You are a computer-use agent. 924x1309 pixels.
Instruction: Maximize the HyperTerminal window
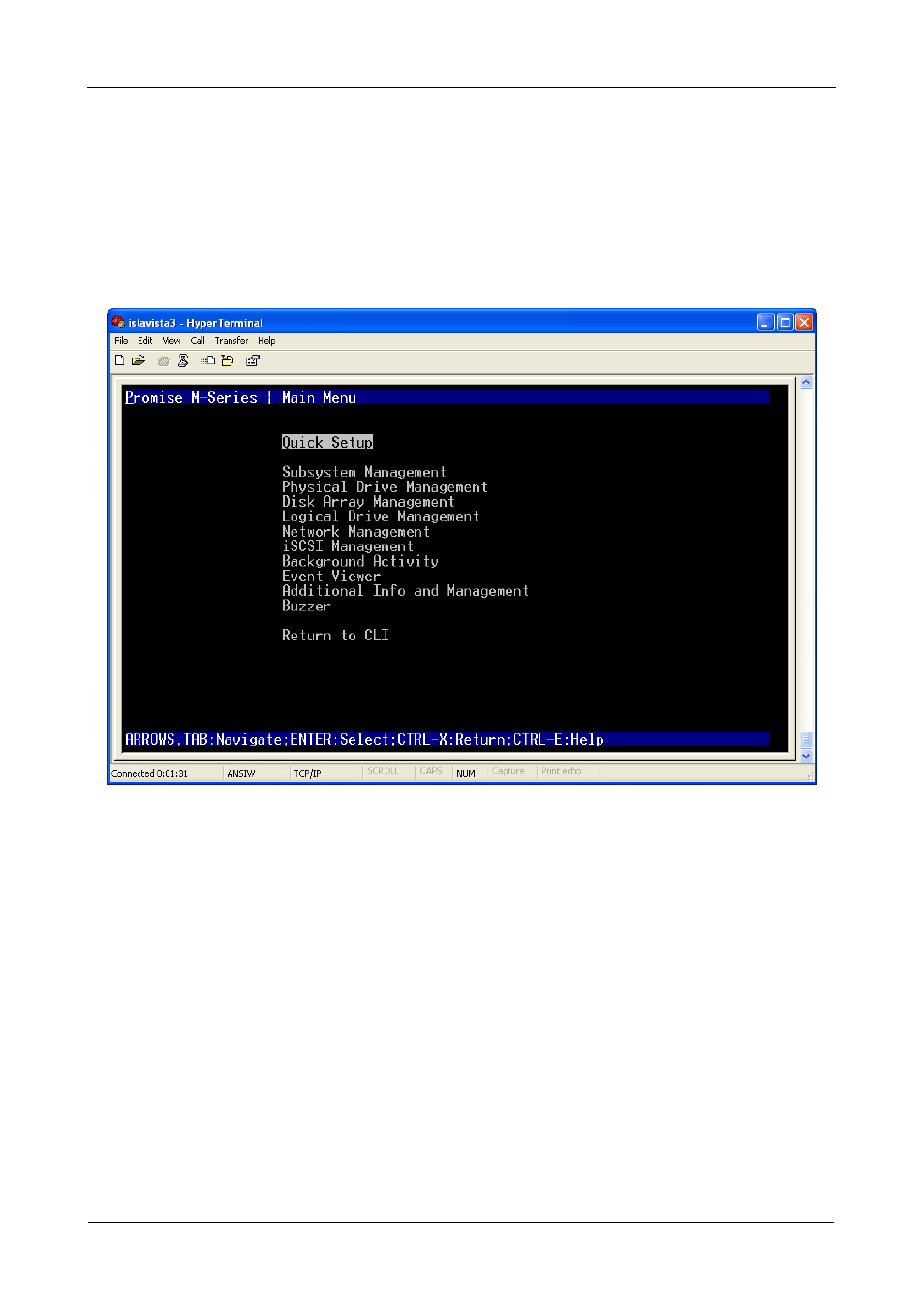[785, 323]
